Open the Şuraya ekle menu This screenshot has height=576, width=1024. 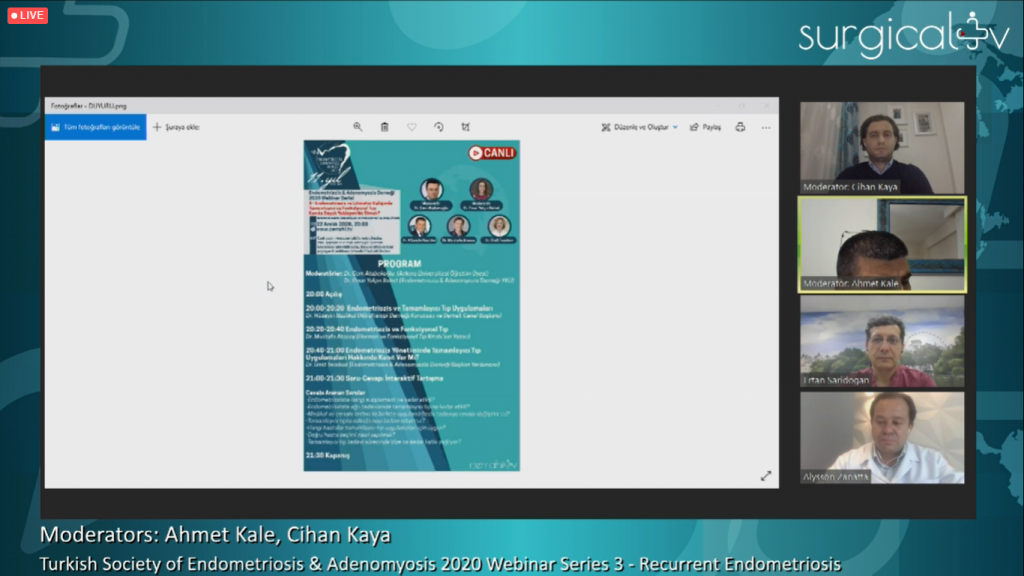pyautogui.click(x=176, y=127)
